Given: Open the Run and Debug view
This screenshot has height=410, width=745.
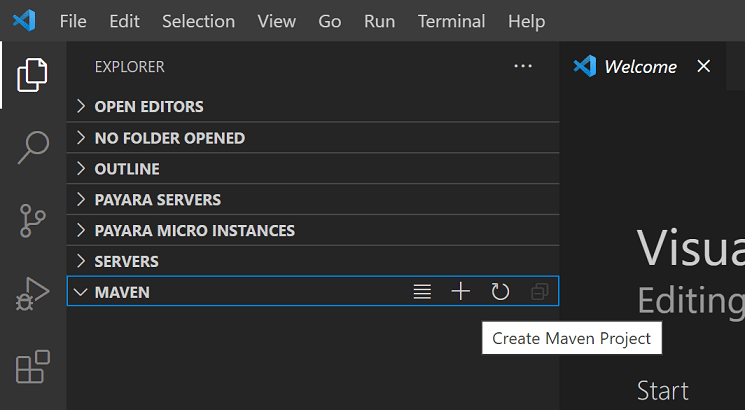Looking at the screenshot, I should point(32,294).
